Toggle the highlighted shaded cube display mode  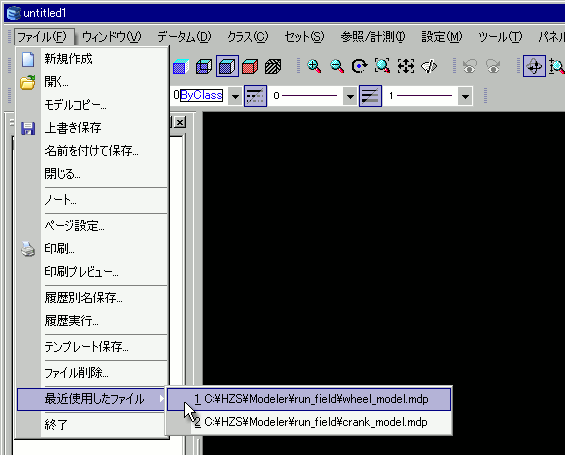click(x=227, y=66)
